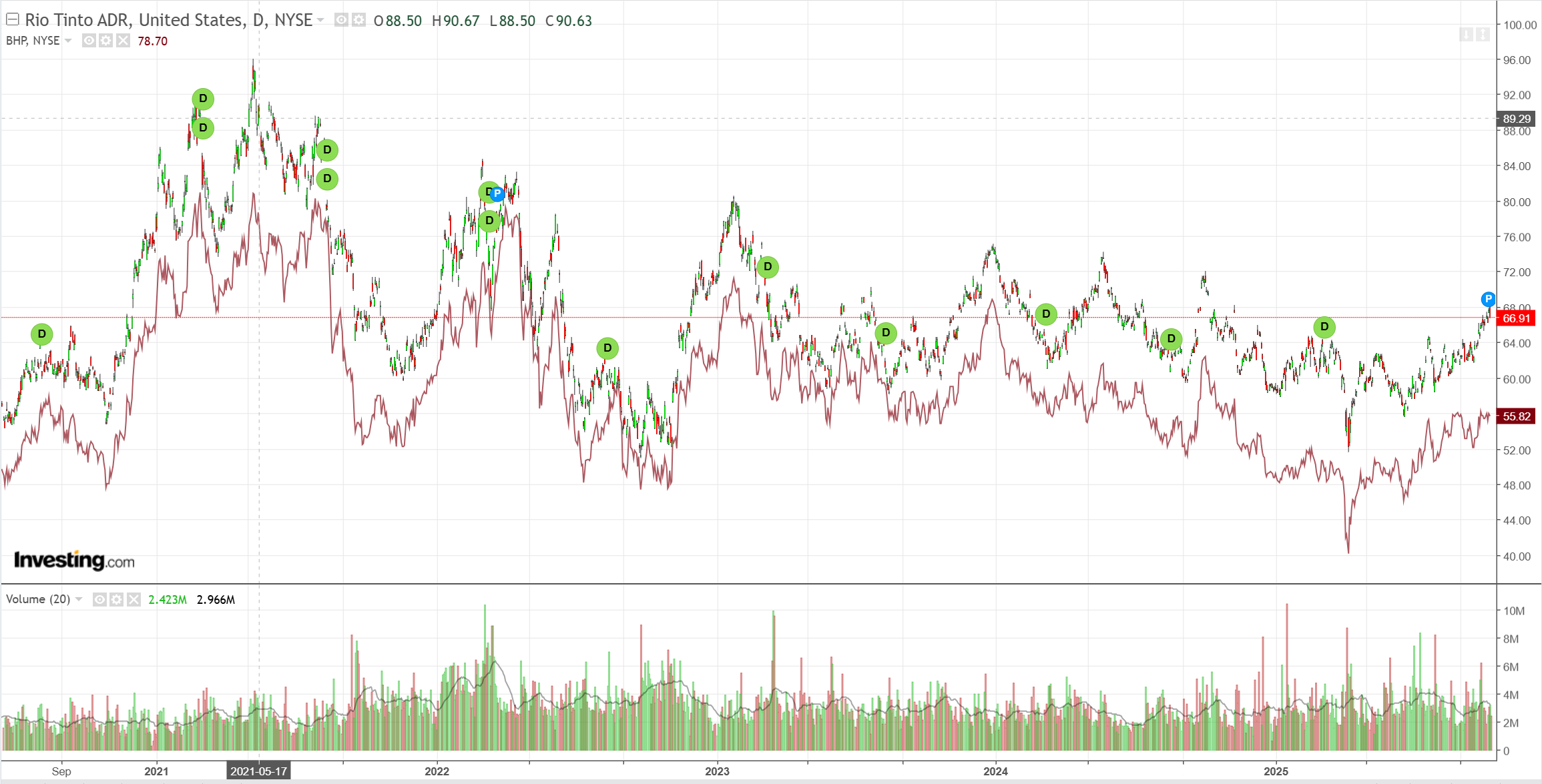Open settings gear for Rio Tinto series

point(358,20)
